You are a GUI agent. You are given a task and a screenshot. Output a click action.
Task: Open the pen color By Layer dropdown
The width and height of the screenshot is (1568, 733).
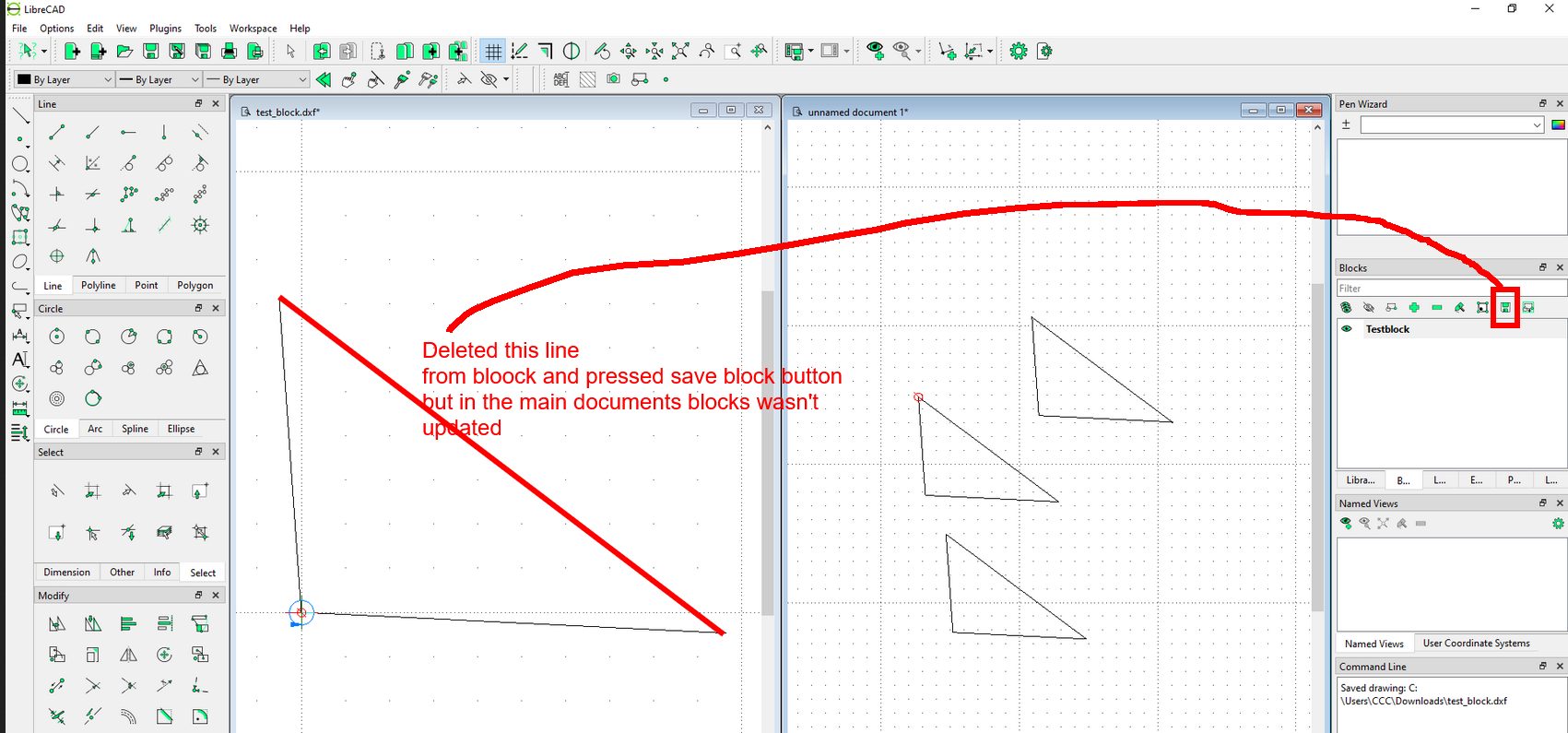(65, 80)
